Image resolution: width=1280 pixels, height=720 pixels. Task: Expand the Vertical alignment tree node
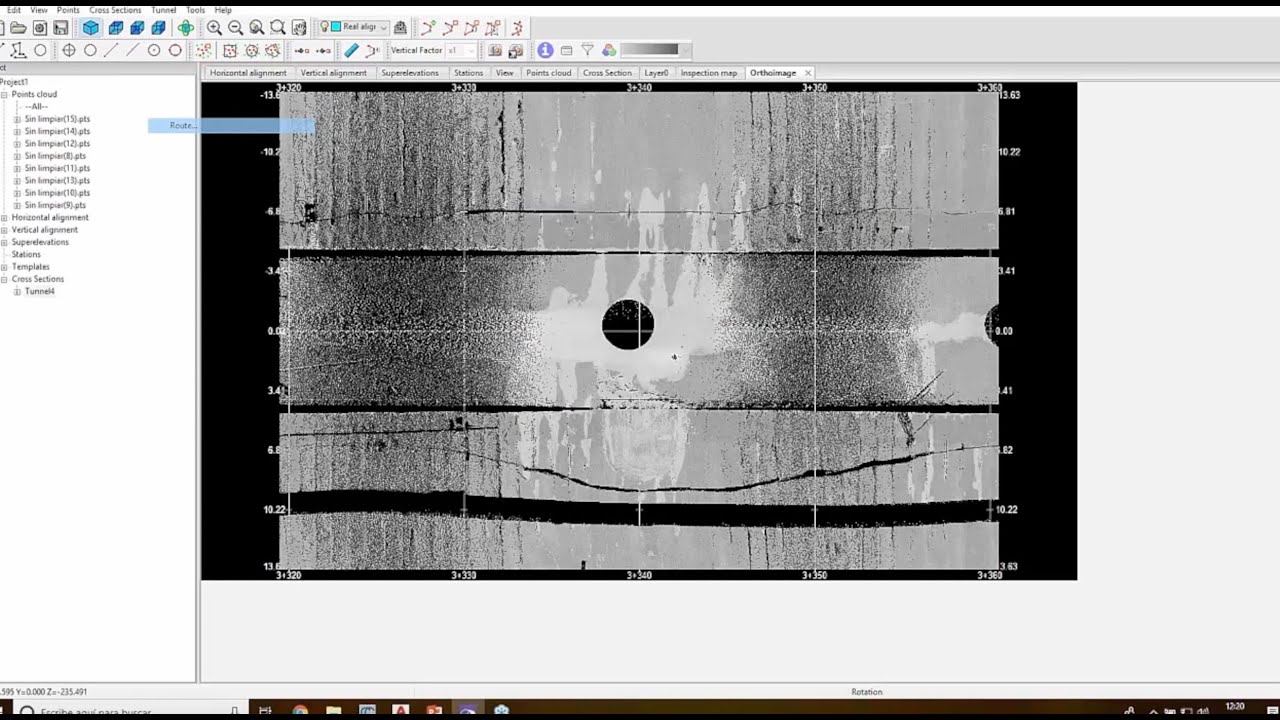click(4, 230)
